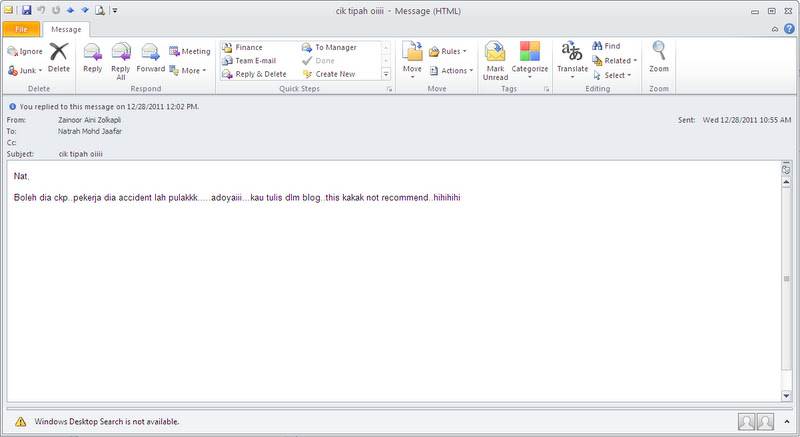
Task: Save the message from Quick Access Toolbar
Action: coord(27,10)
